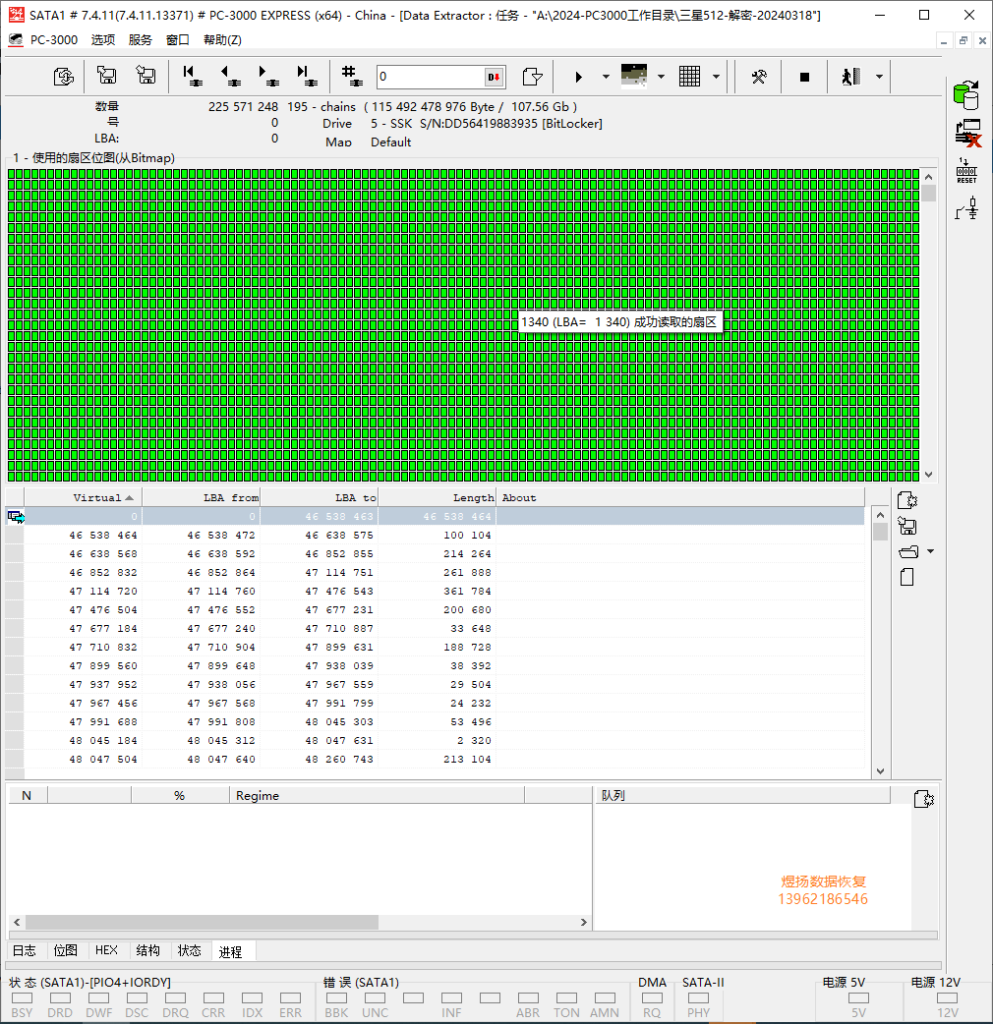The height and width of the screenshot is (1024, 993).
Task: Click chains table scrollbar down arrow
Action: point(880,771)
